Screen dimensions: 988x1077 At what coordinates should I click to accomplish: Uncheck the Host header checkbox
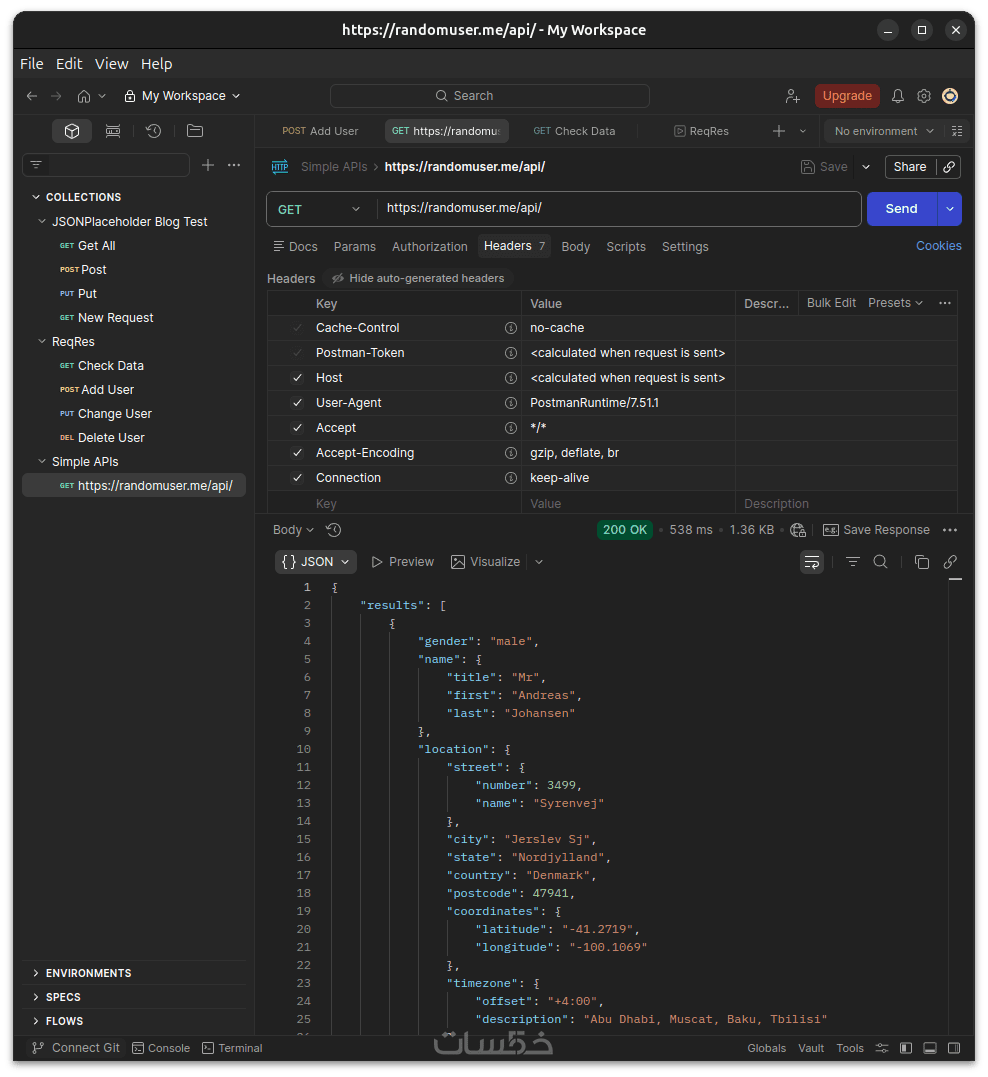297,378
